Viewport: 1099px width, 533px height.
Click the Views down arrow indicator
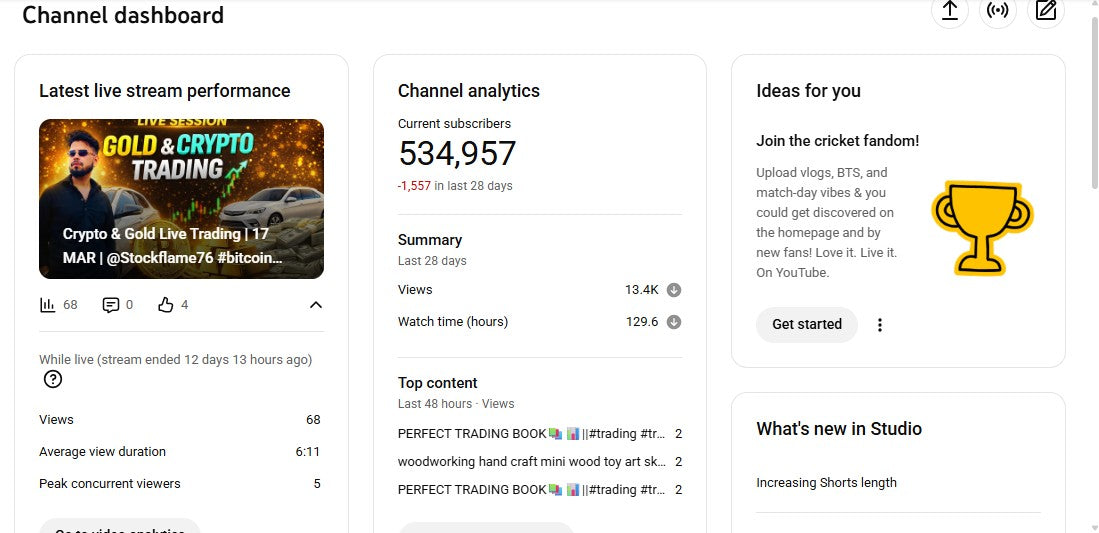pyautogui.click(x=674, y=290)
